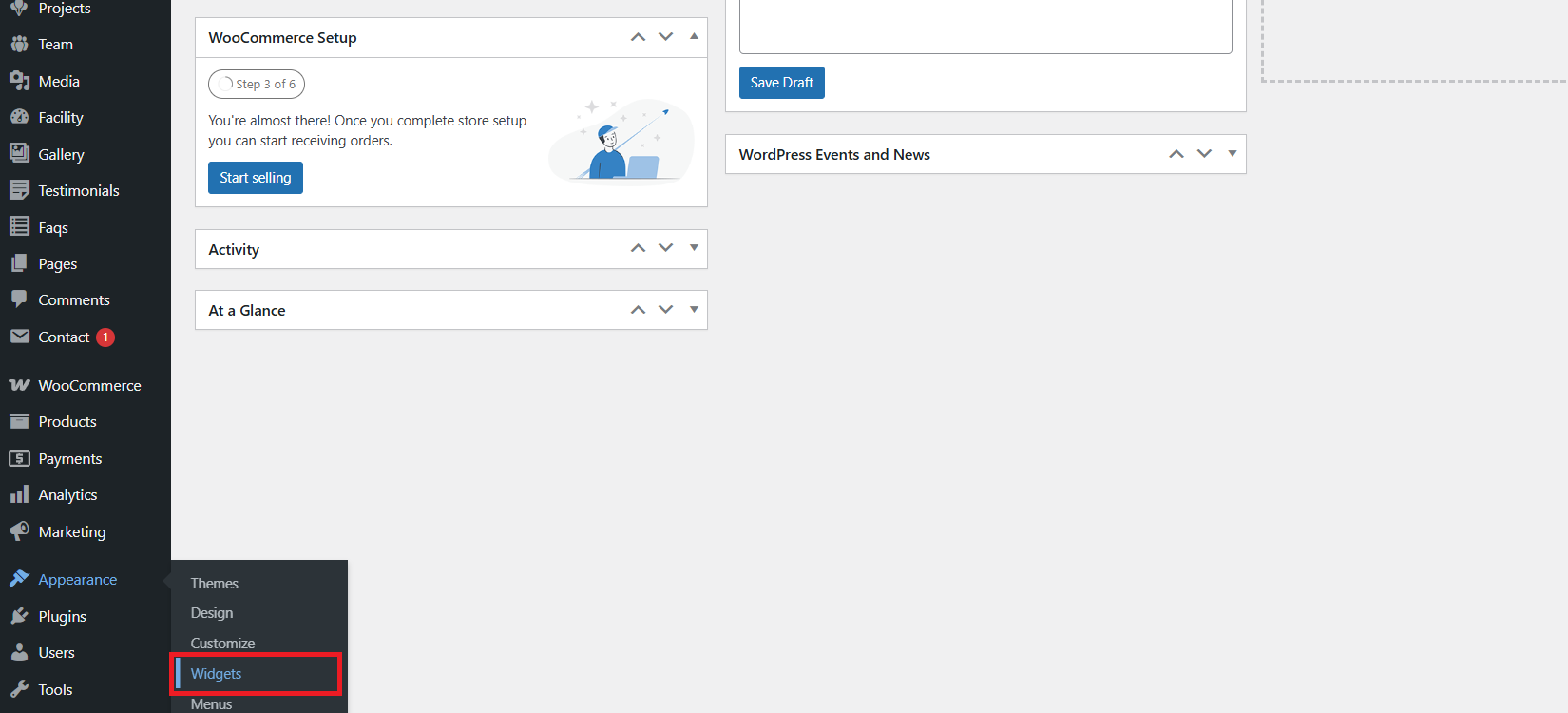The height and width of the screenshot is (713, 1568).
Task: Click the WooCommerce logo icon
Action: (19, 385)
